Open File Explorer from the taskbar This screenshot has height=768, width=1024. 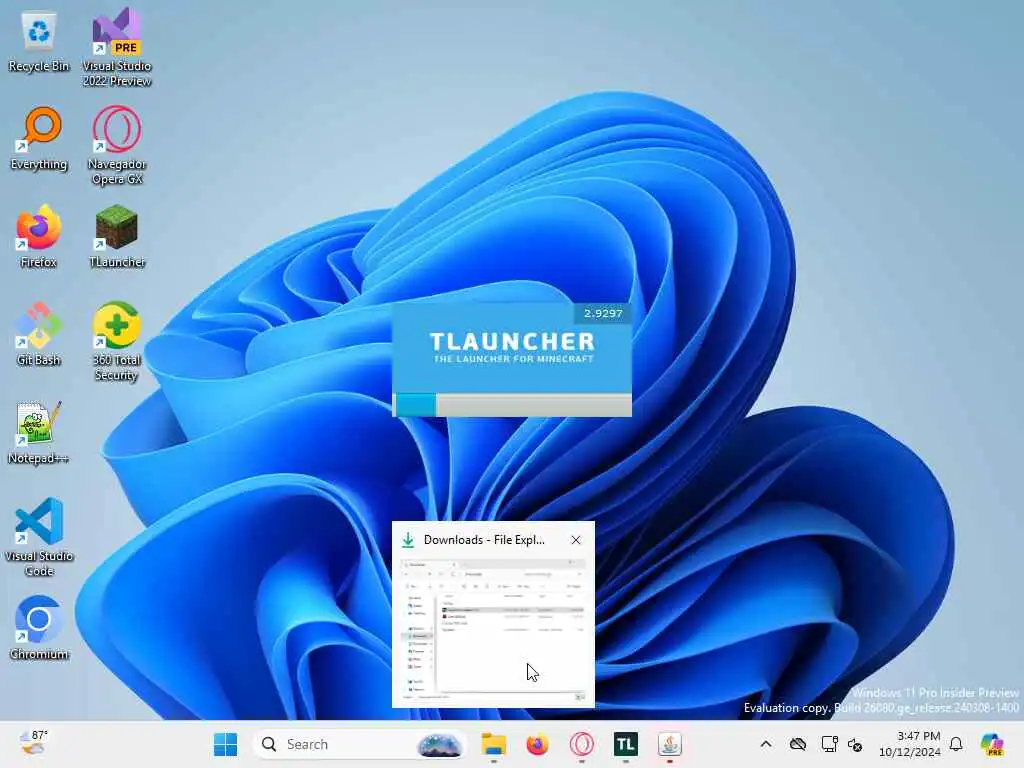[494, 744]
